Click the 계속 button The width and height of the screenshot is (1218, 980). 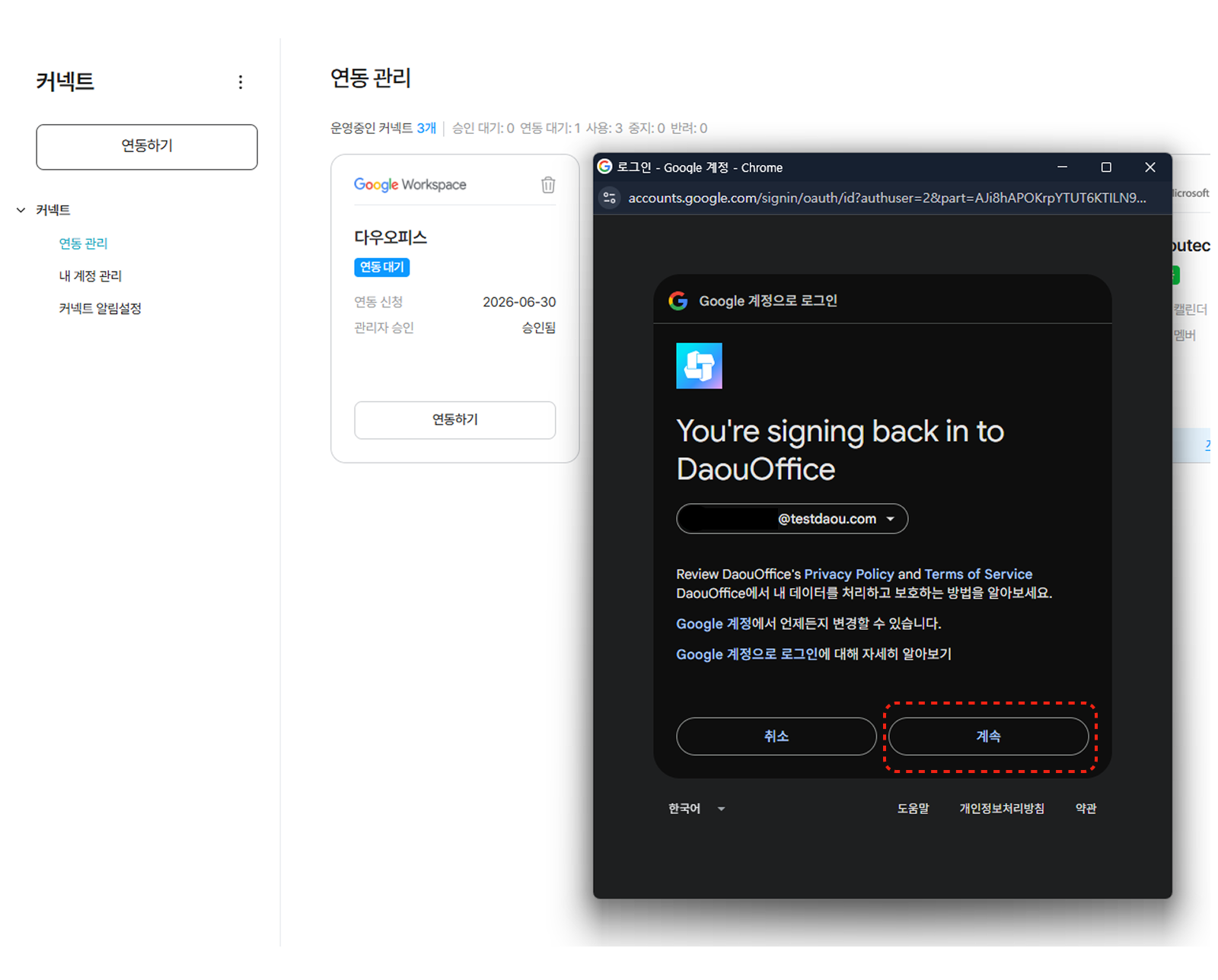pyautogui.click(x=989, y=737)
